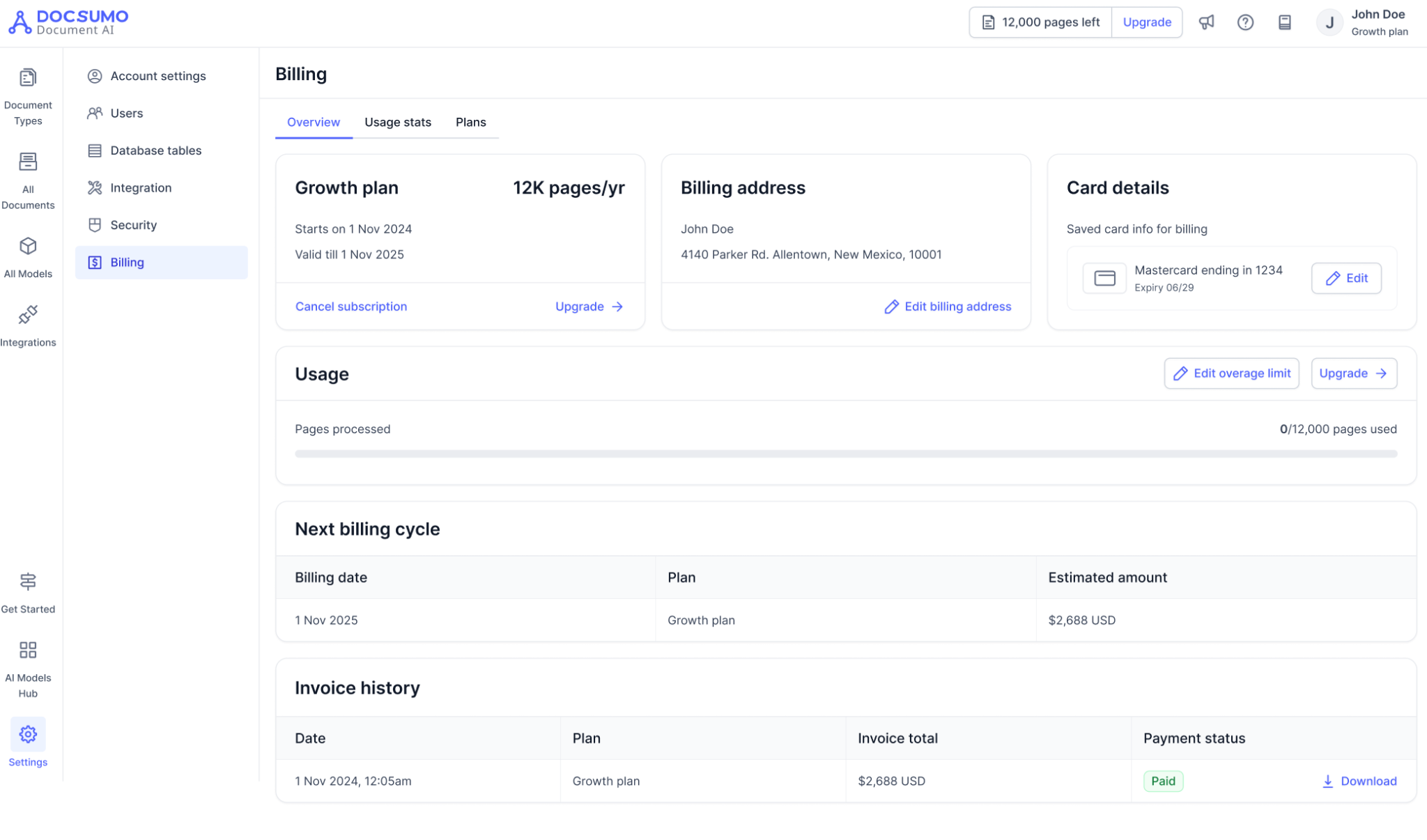
Task: Switch to the Plans tab
Action: (470, 122)
